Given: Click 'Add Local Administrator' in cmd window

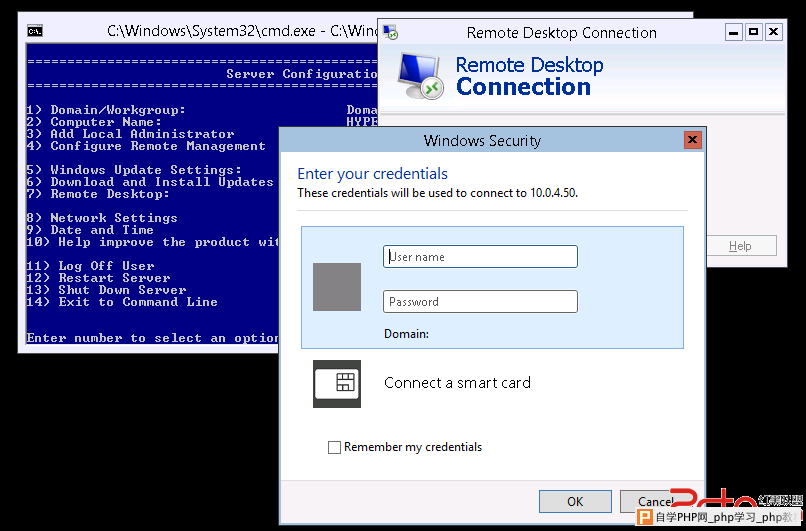Looking at the screenshot, I should pyautogui.click(x=131, y=134).
